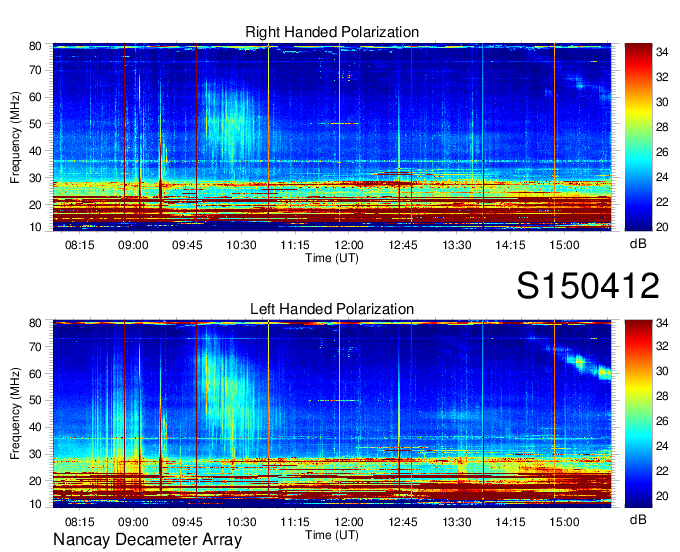Click the 80 MHz tick of left-handed plot
680x552 pixels.
36,323
